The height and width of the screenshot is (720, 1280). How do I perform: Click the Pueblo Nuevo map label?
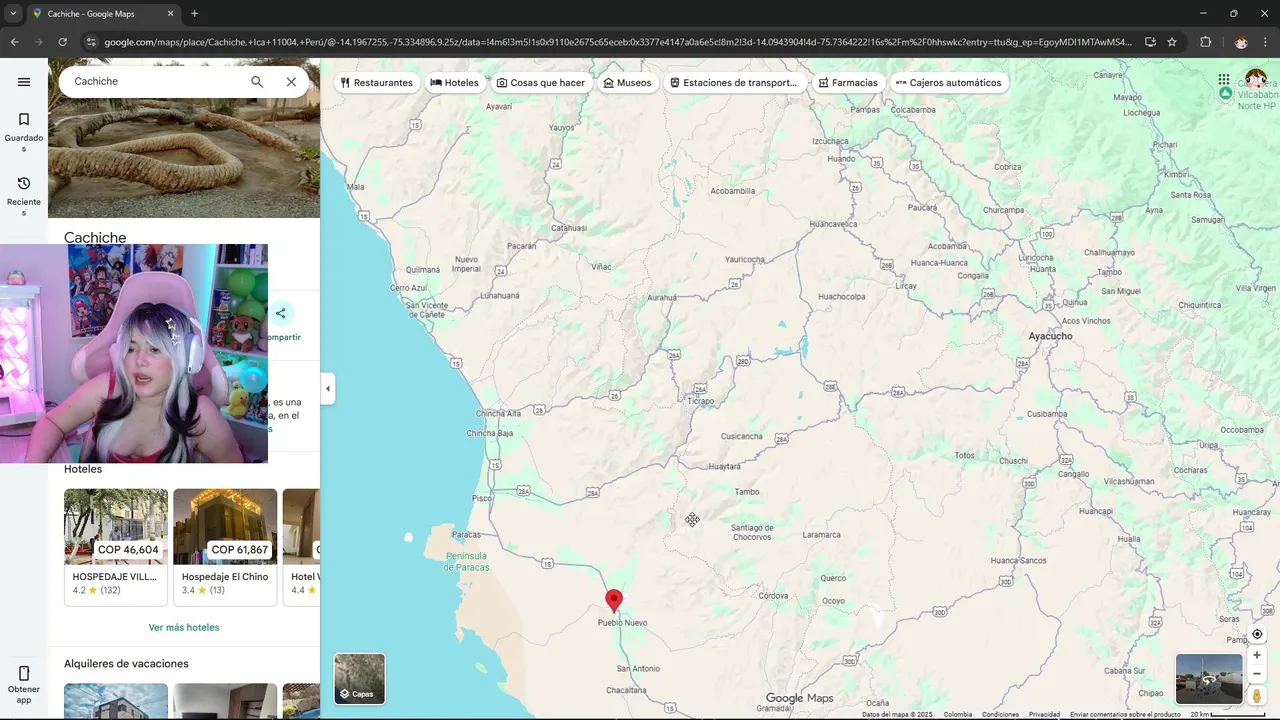pos(622,623)
